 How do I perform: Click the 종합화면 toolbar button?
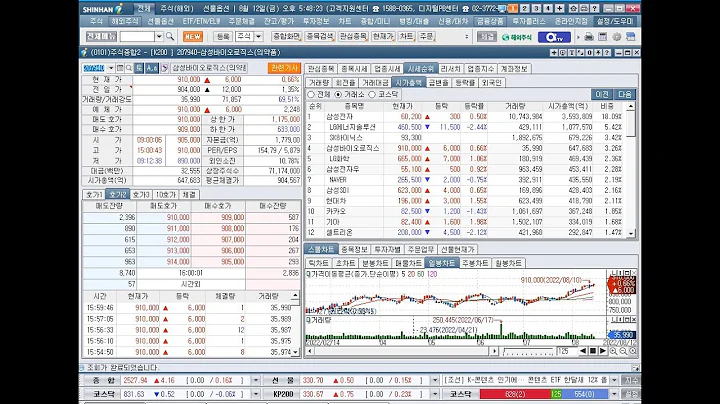click(x=286, y=36)
